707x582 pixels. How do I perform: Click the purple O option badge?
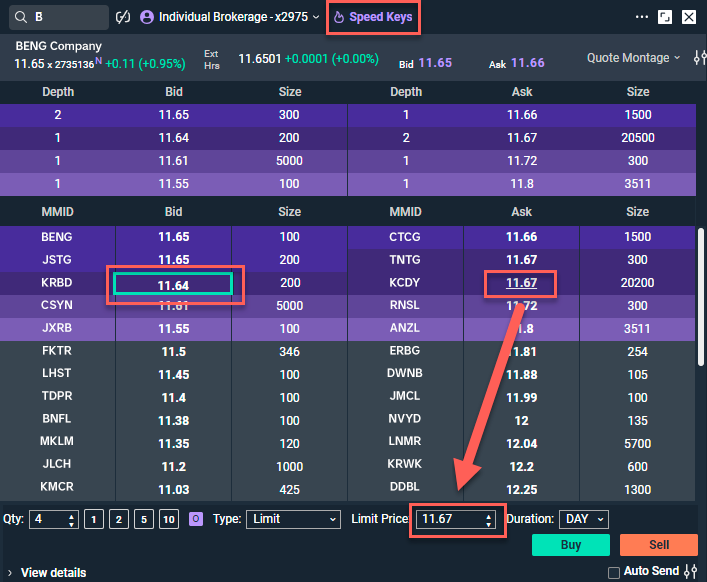pyautogui.click(x=196, y=519)
